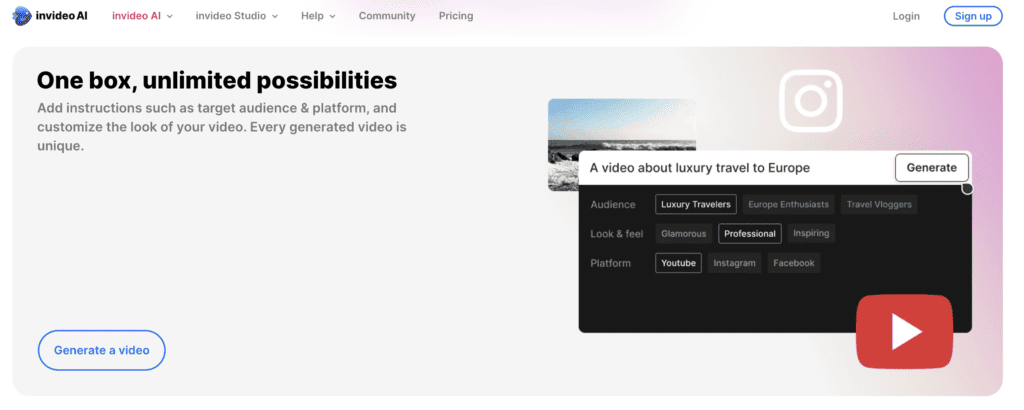Click the invideo AI logo icon
Image resolution: width=1024 pixels, height=410 pixels.
[22, 16]
